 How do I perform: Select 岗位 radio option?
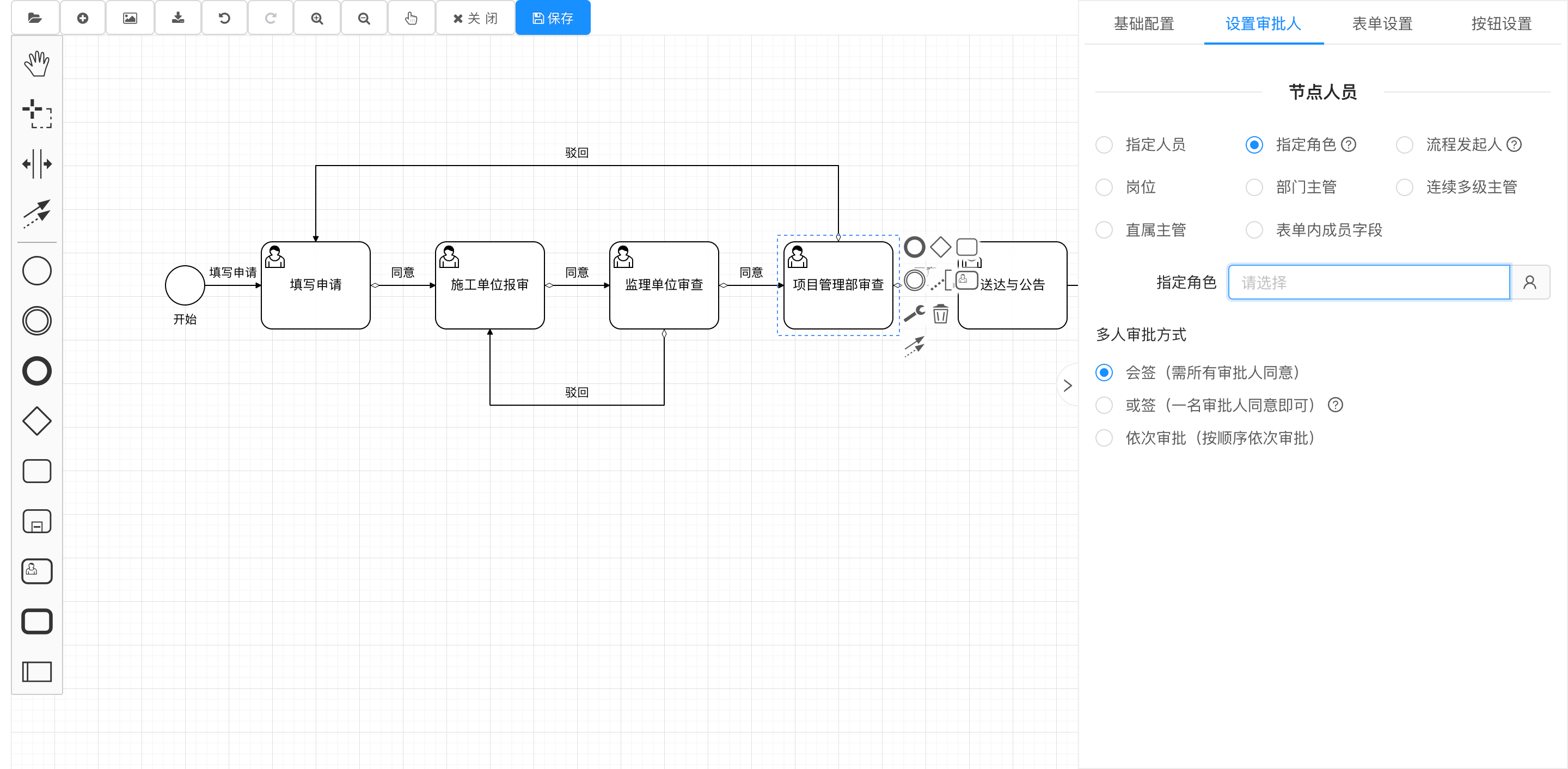1104,187
